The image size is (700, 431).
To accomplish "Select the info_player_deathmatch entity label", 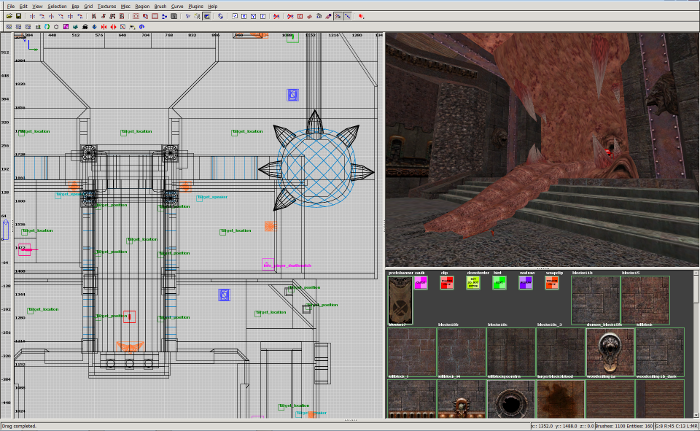I will [x=287, y=266].
